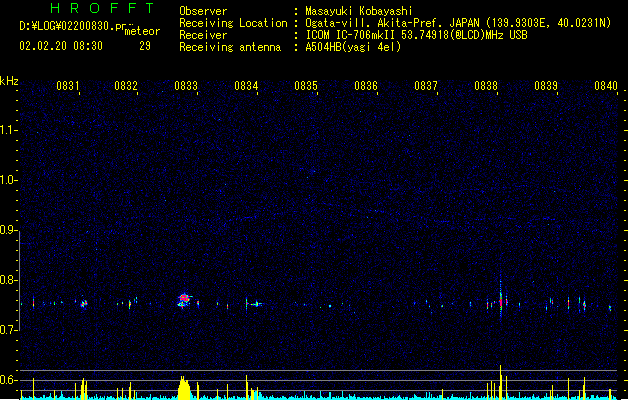The image size is (629, 400).
Task: Click the 0.9 kHz frequency label
Action: click(8, 230)
